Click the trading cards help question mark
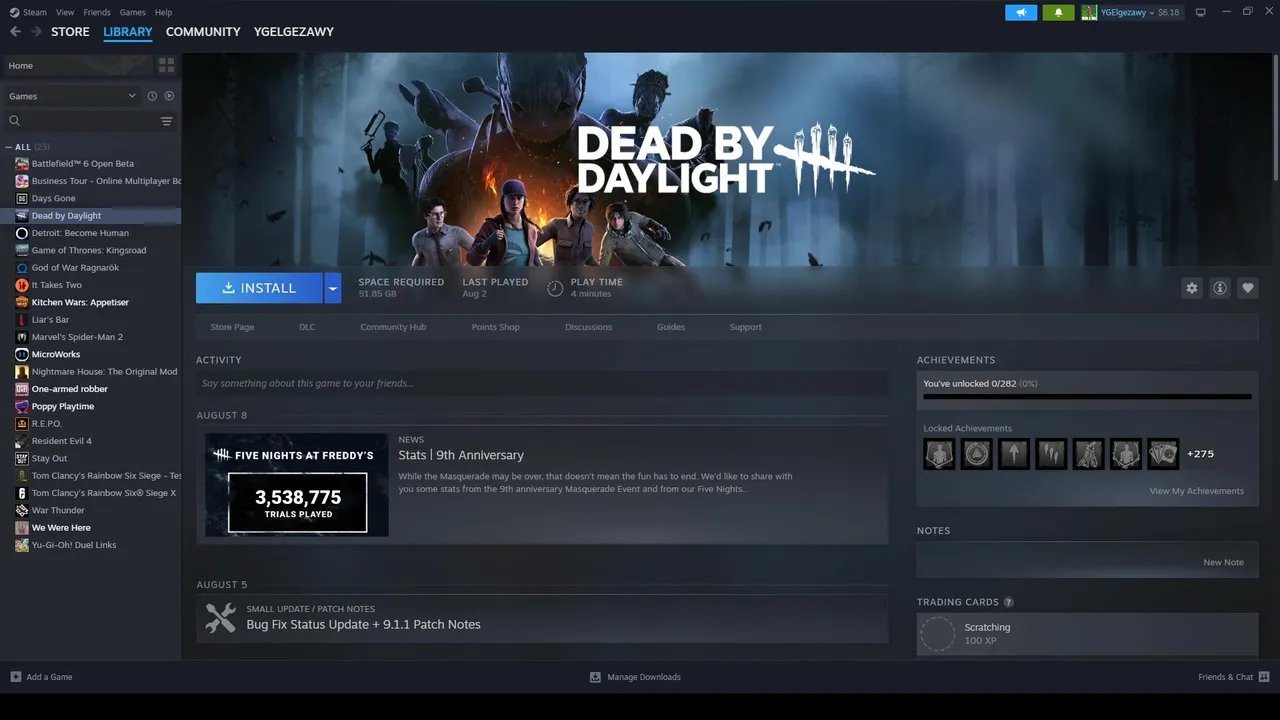Image resolution: width=1280 pixels, height=720 pixels. click(1008, 602)
